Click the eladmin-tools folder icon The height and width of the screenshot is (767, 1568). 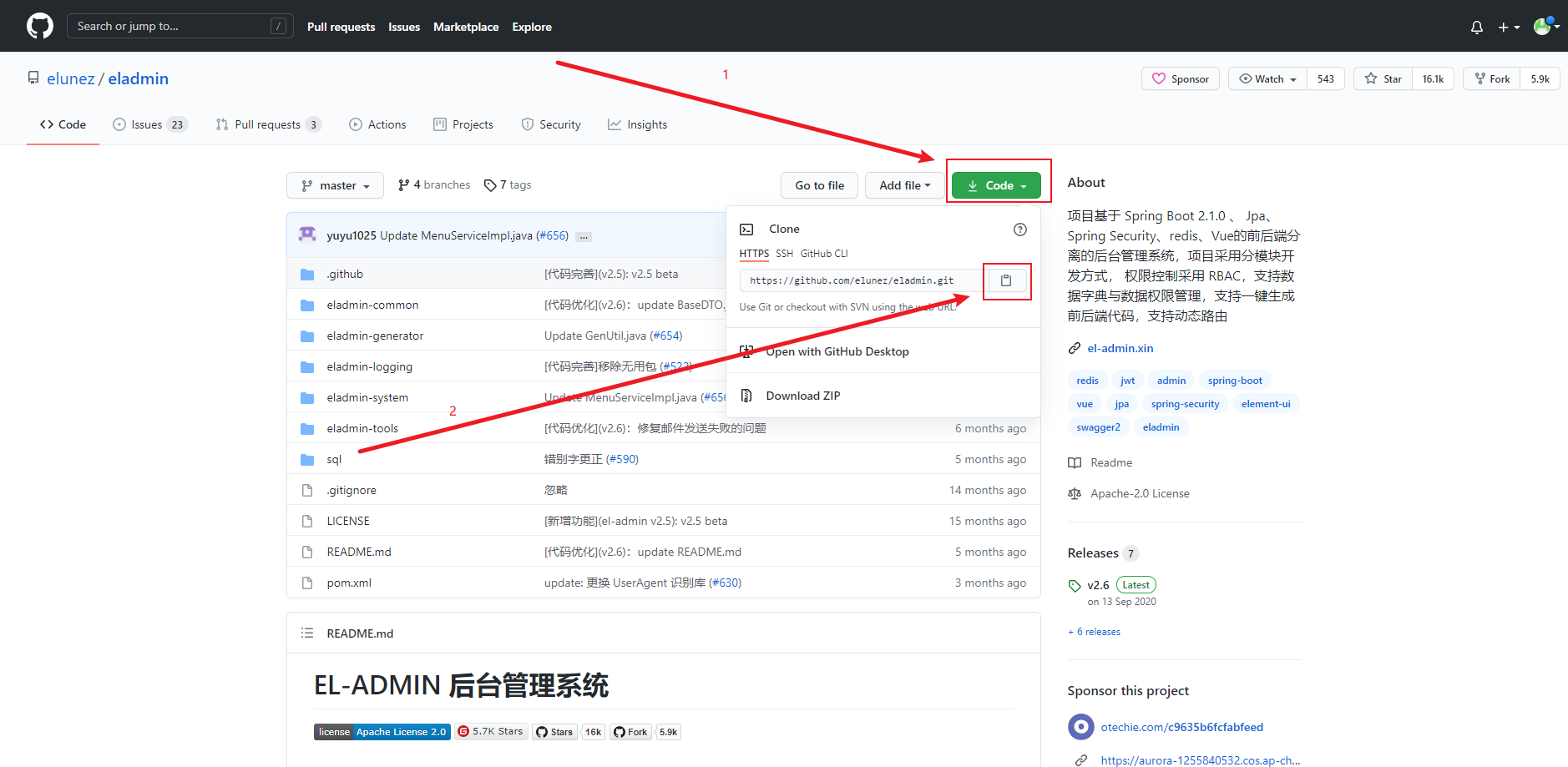[x=307, y=428]
